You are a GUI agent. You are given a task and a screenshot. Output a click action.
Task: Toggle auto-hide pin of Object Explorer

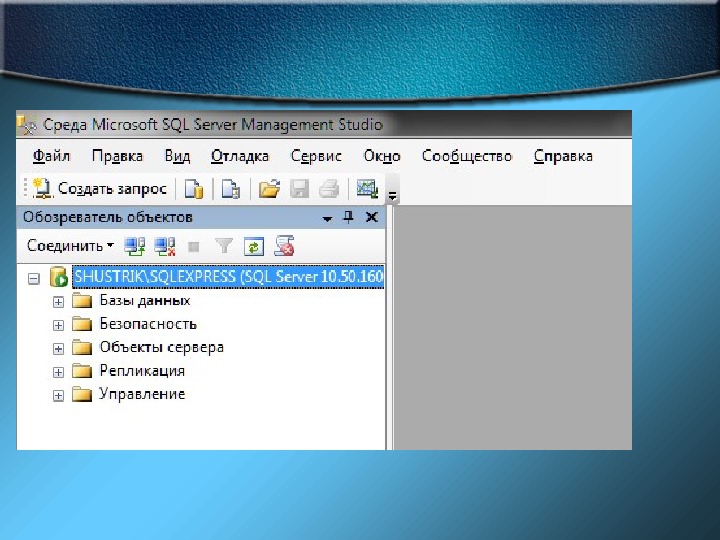pos(349,217)
